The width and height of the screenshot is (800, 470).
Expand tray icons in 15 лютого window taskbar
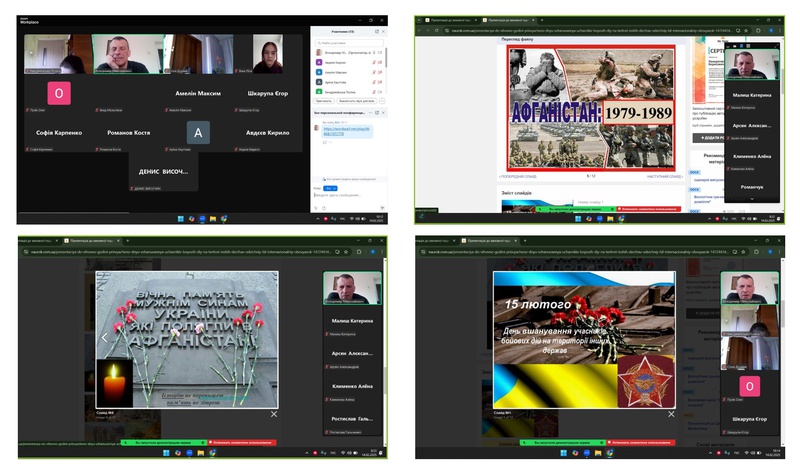[710, 453]
